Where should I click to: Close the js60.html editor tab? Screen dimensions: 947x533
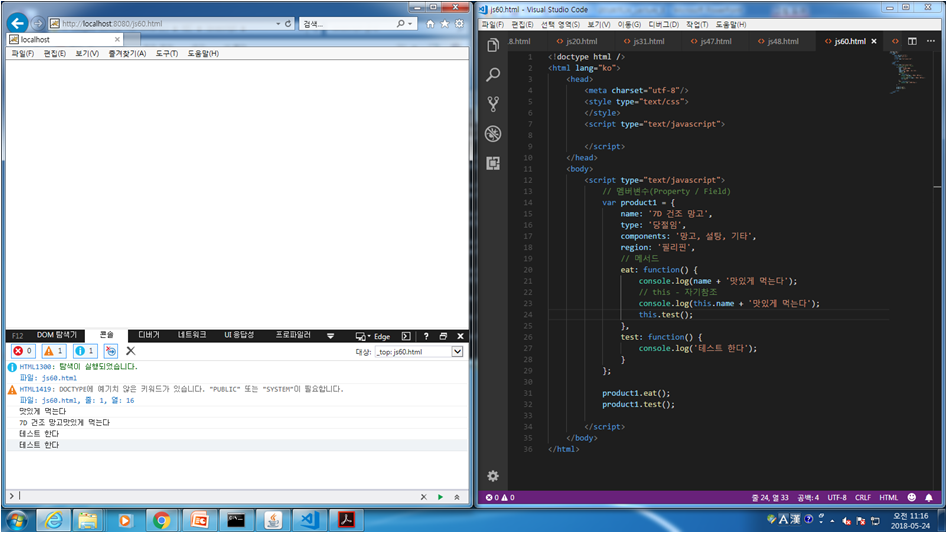(874, 41)
